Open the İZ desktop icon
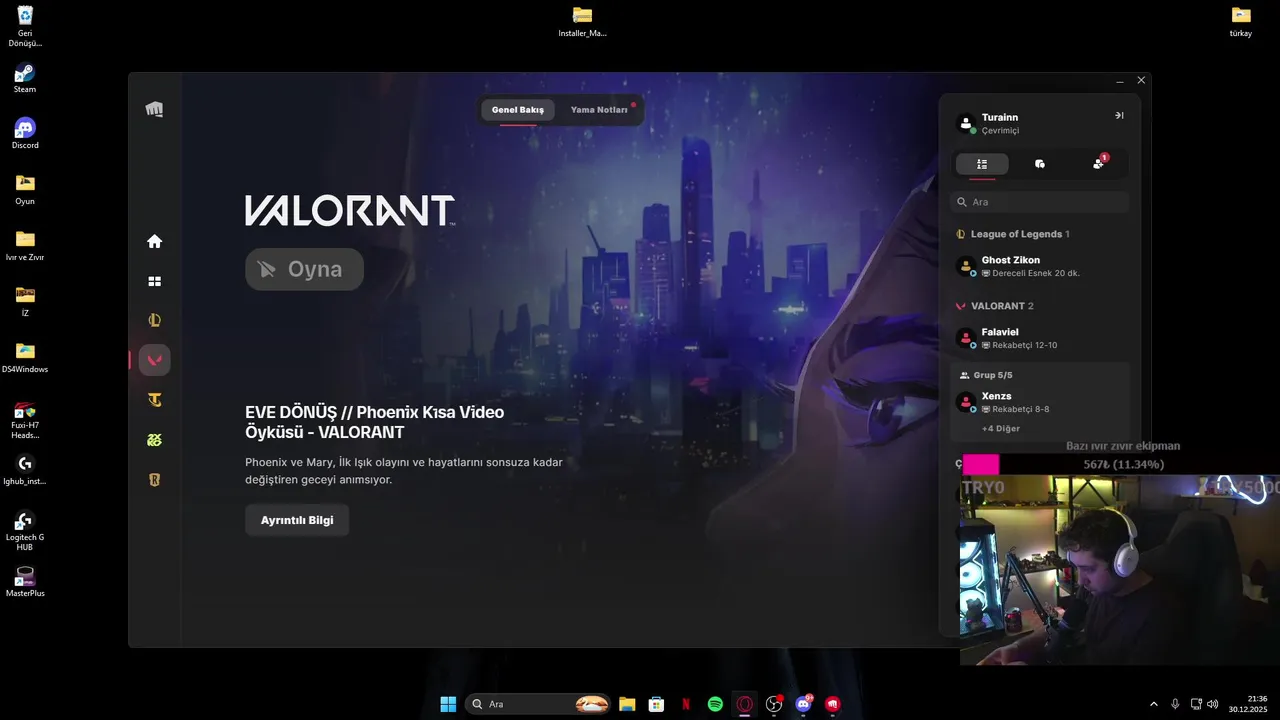The height and width of the screenshot is (720, 1280). point(25,301)
